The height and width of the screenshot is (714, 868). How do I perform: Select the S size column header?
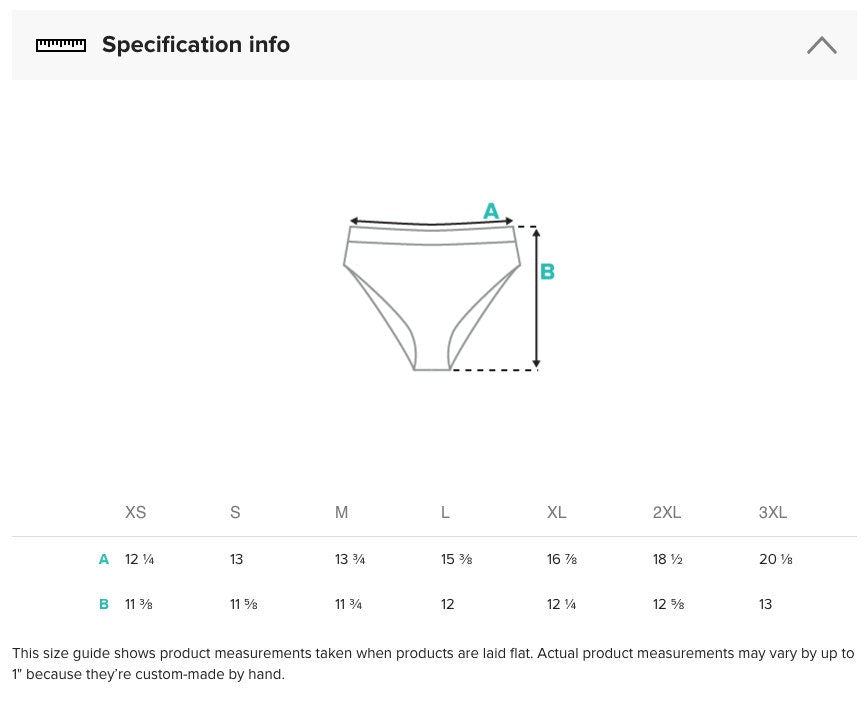pyautogui.click(x=235, y=512)
